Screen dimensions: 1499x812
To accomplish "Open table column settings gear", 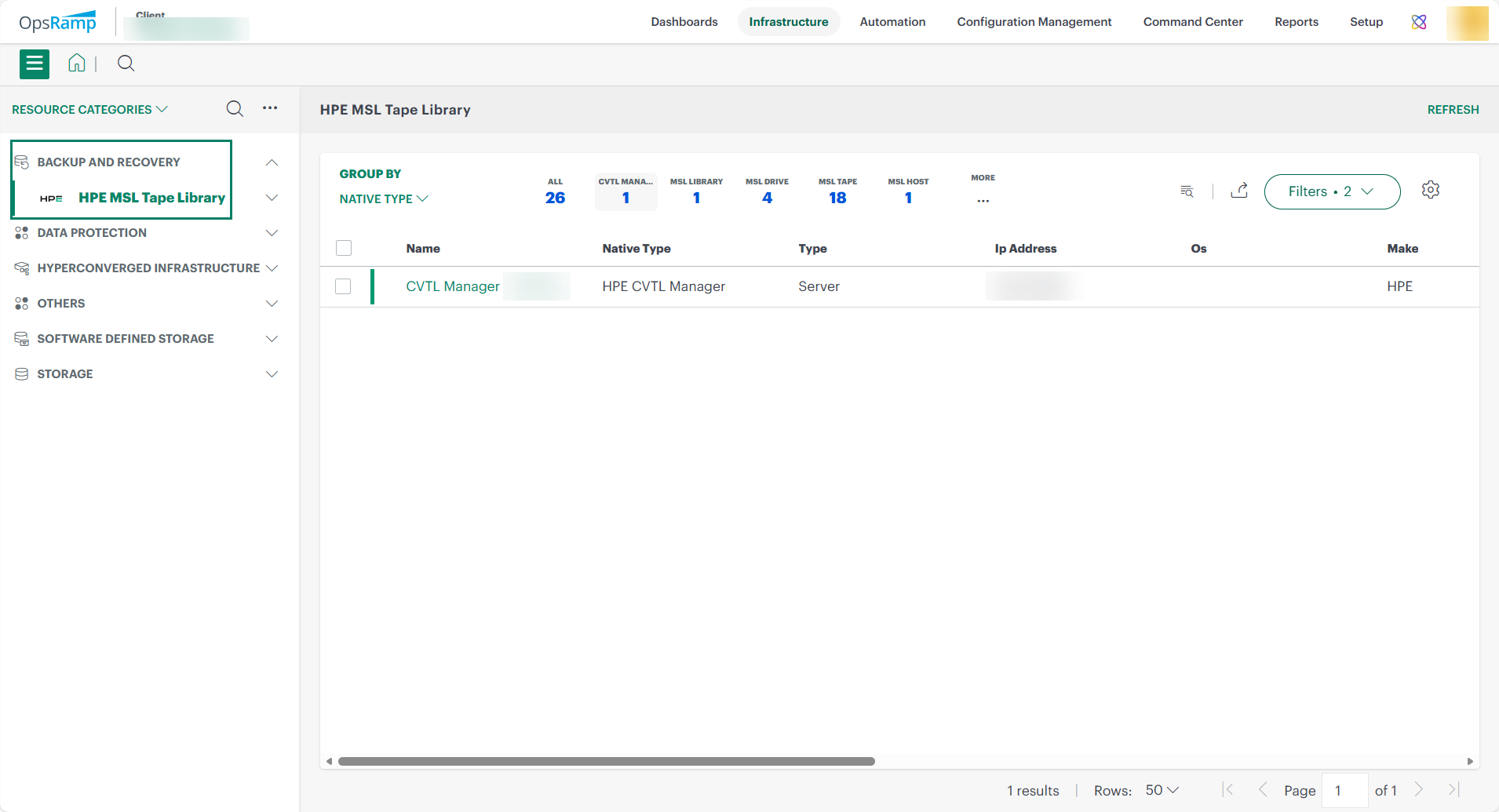I will (x=1430, y=190).
